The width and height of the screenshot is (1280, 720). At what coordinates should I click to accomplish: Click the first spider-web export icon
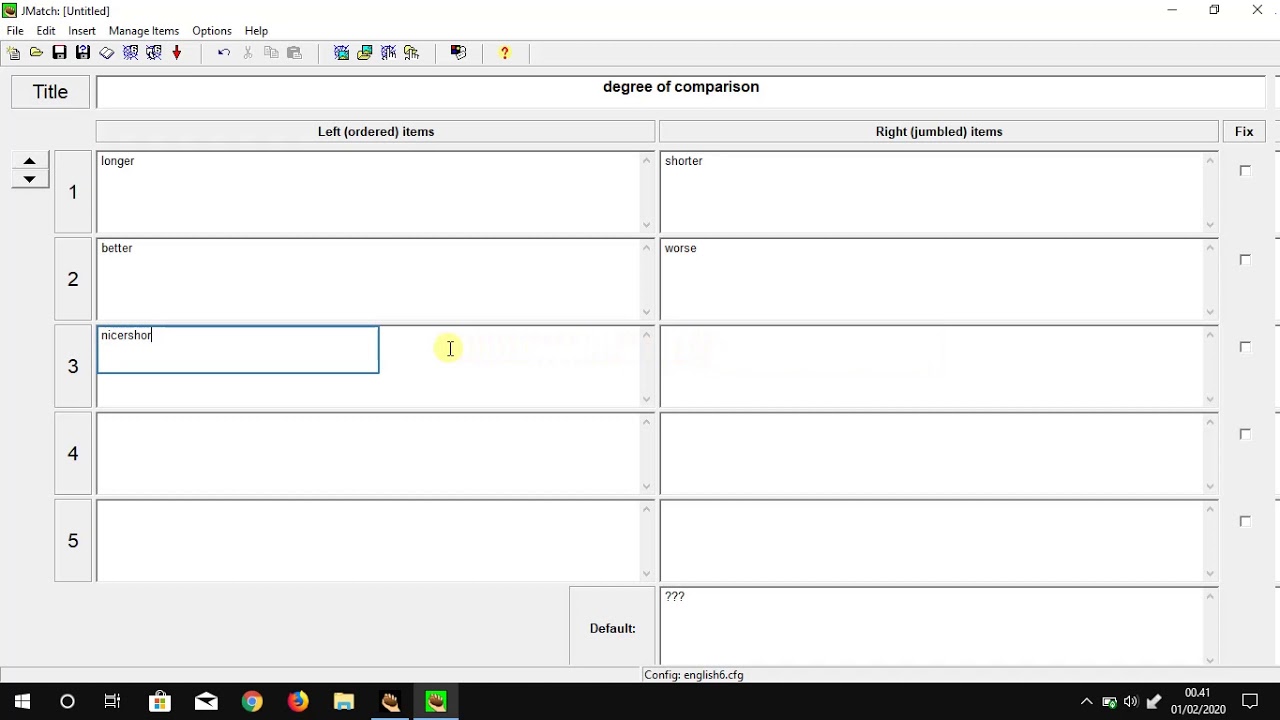(131, 53)
